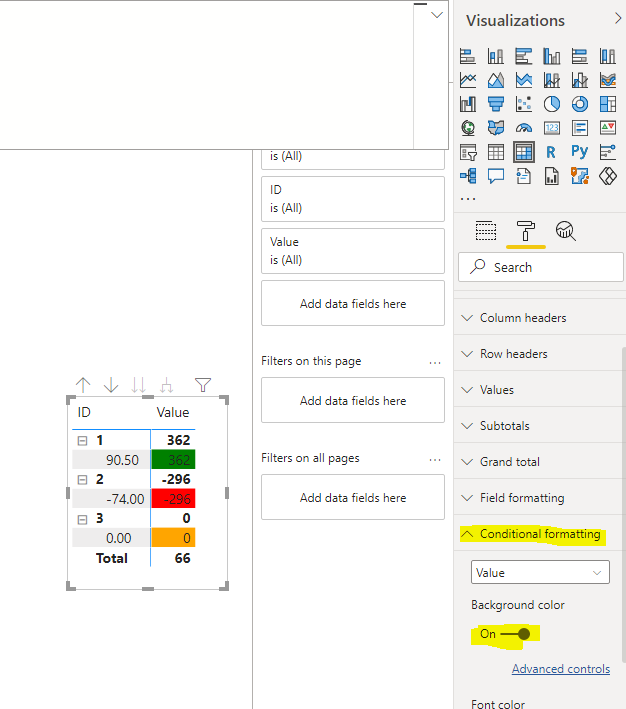Switch to the Format paint roller tab
The image size is (626, 709).
526,231
